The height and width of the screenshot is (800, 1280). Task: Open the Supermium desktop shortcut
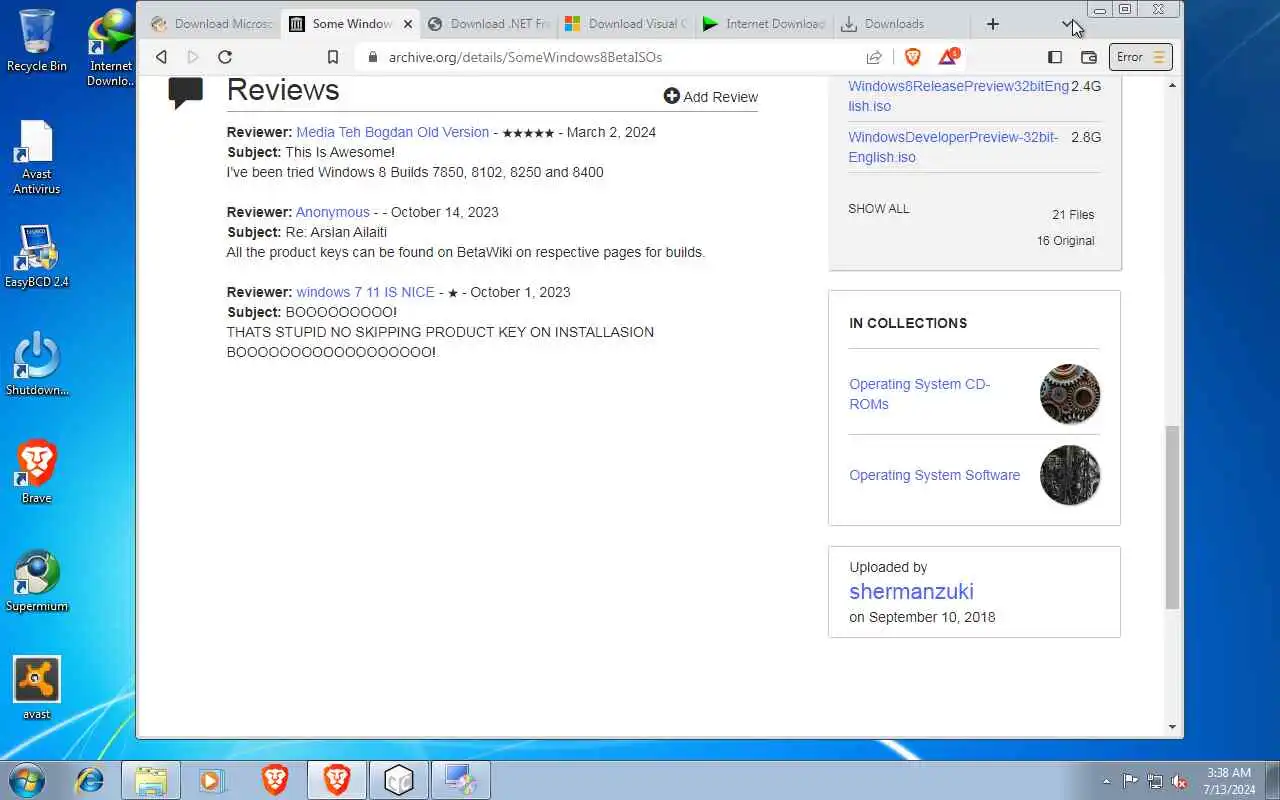point(37,581)
